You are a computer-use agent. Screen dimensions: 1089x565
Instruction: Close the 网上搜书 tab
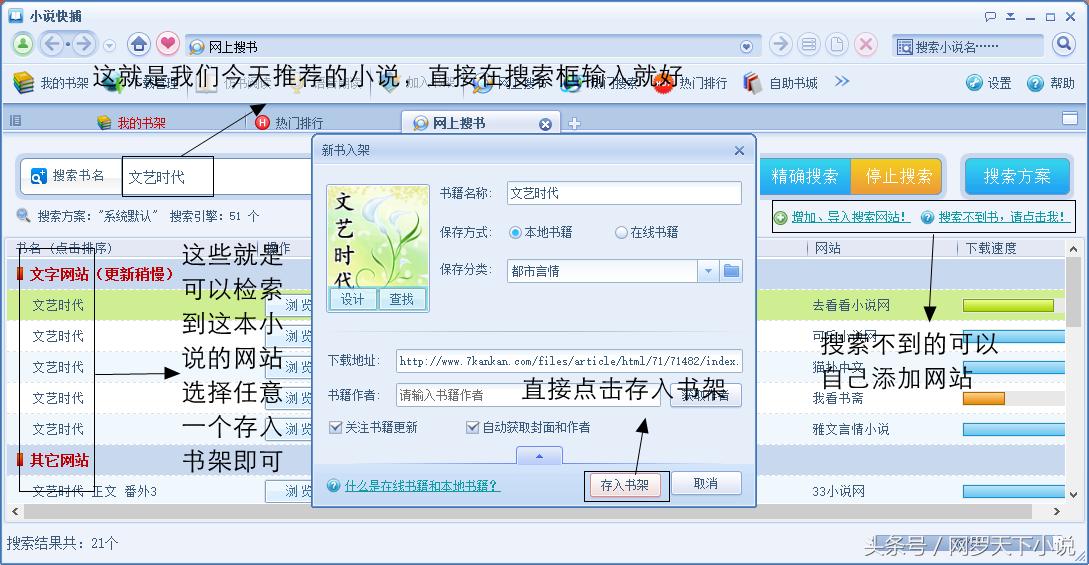tap(545, 124)
